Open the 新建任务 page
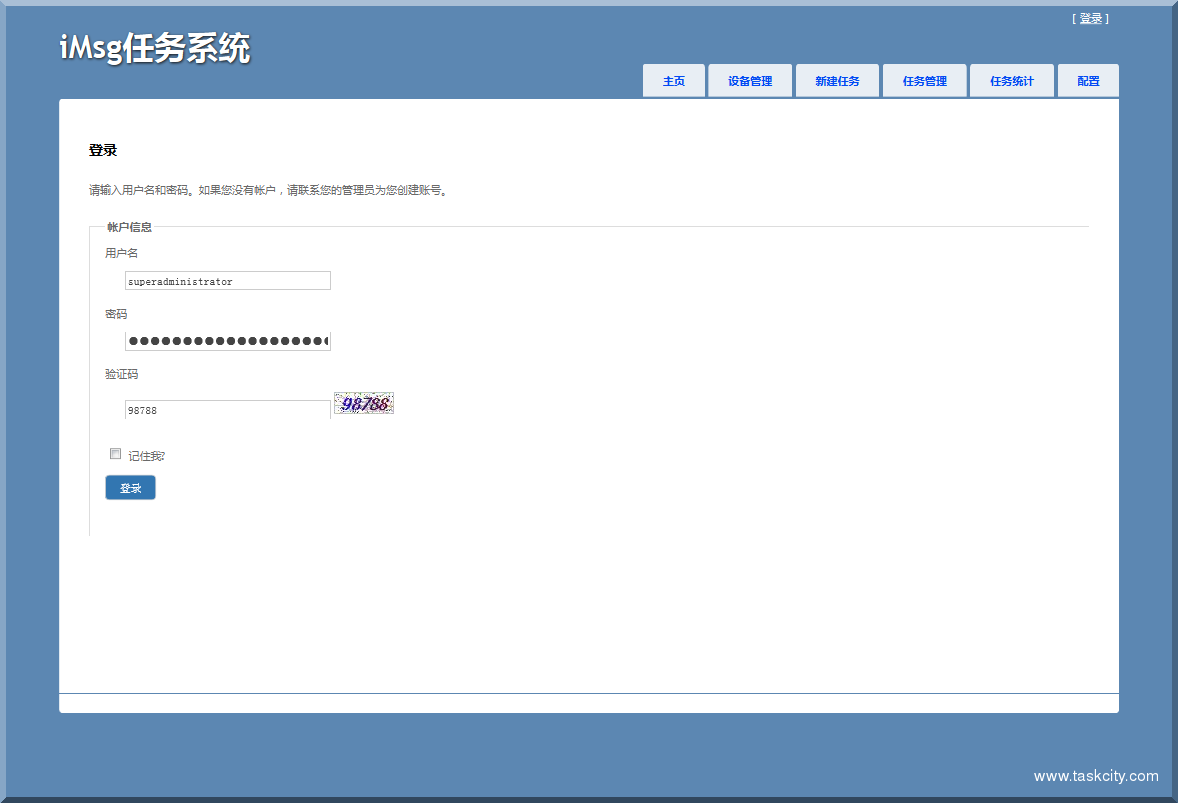The width and height of the screenshot is (1178, 803). 836,80
